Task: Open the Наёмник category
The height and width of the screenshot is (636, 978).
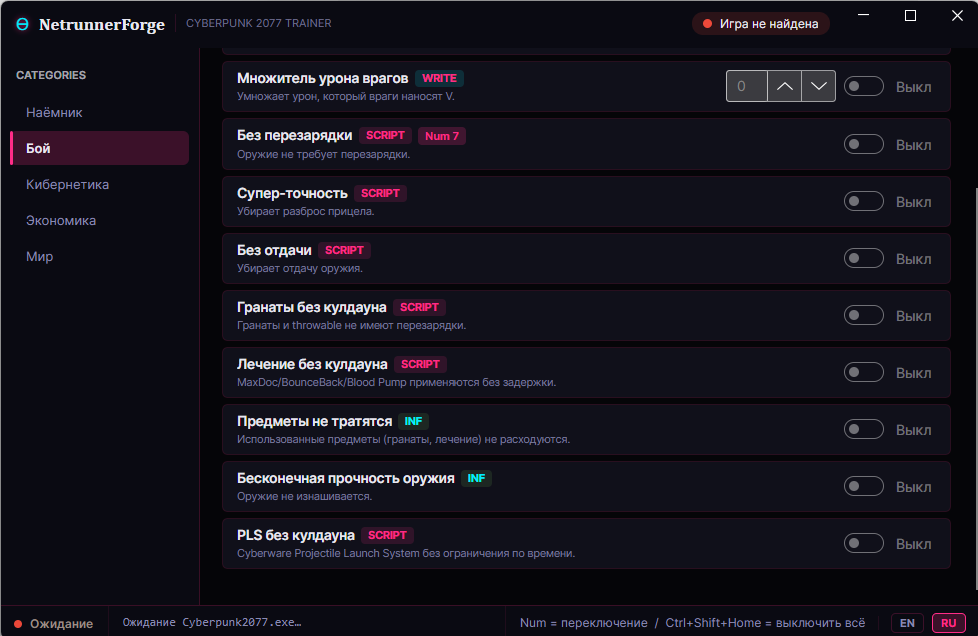Action: tap(100, 112)
